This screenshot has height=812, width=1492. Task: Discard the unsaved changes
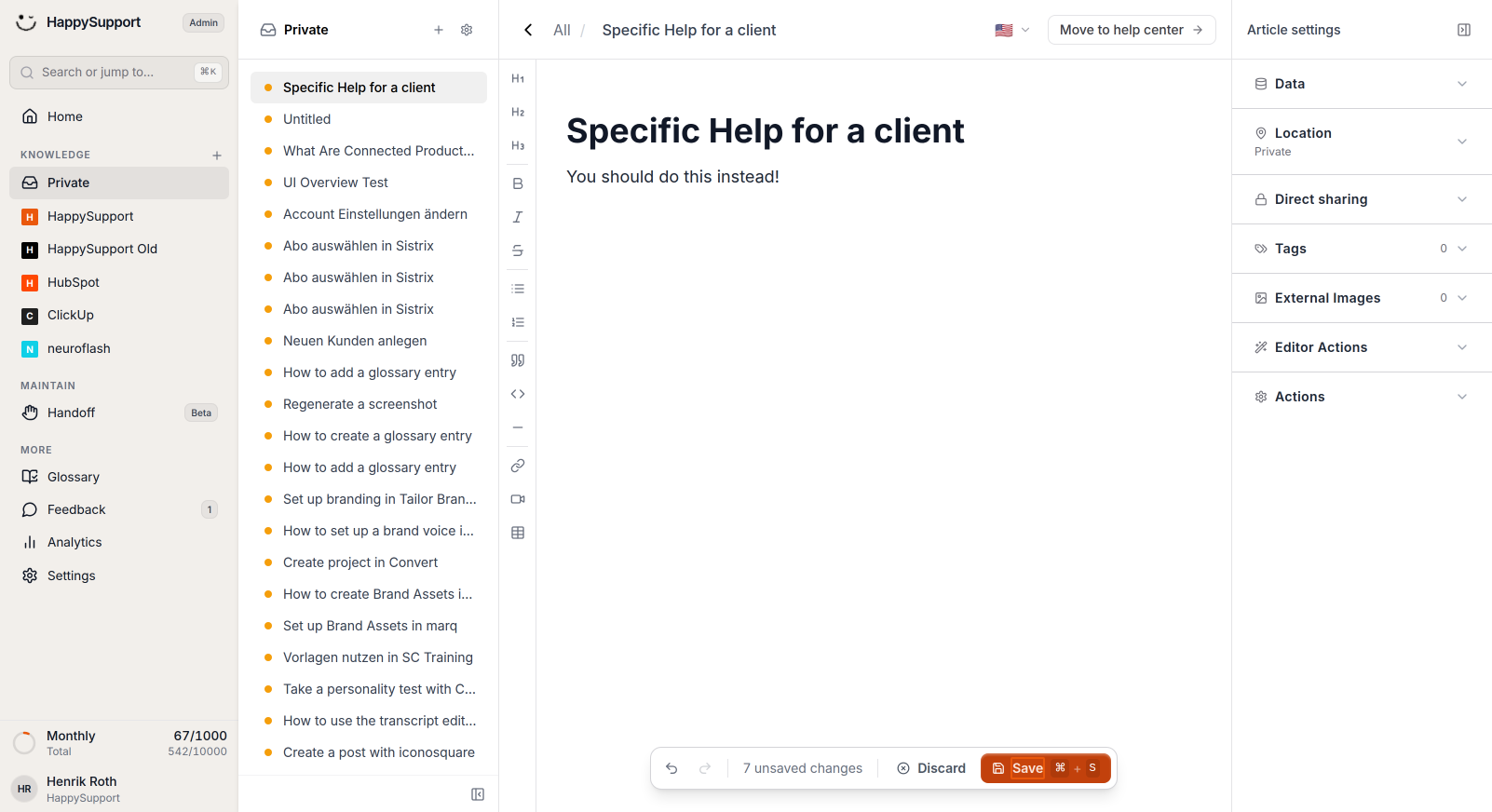point(931,768)
